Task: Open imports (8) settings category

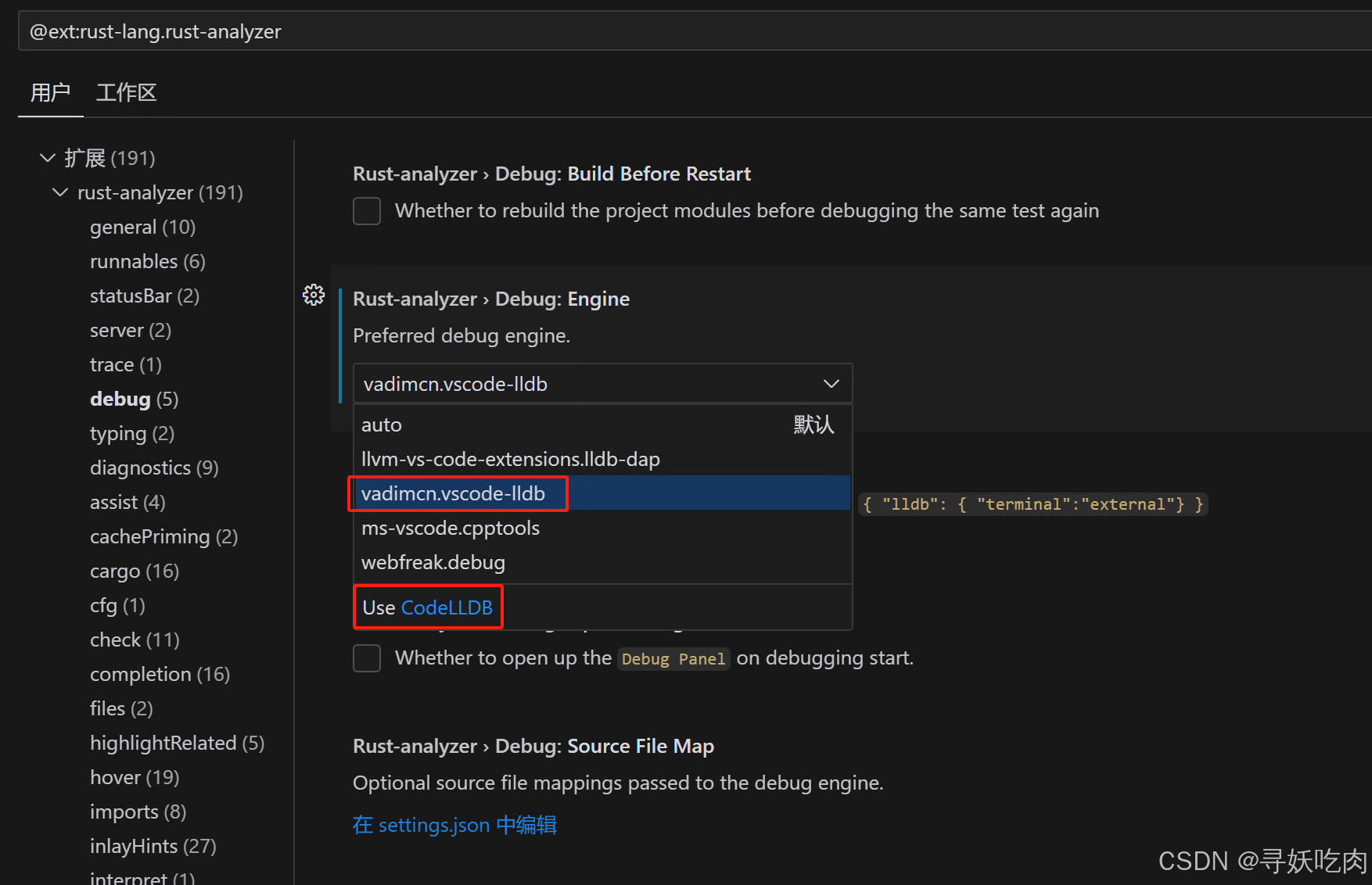Action: (138, 812)
